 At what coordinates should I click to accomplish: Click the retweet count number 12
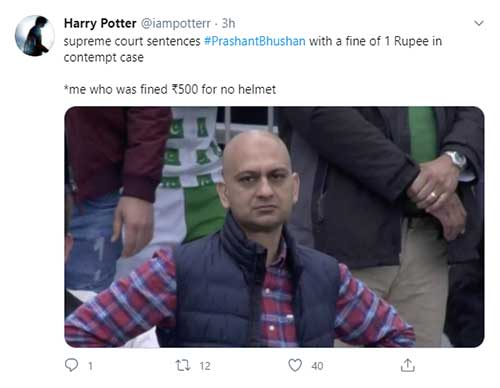coord(205,366)
